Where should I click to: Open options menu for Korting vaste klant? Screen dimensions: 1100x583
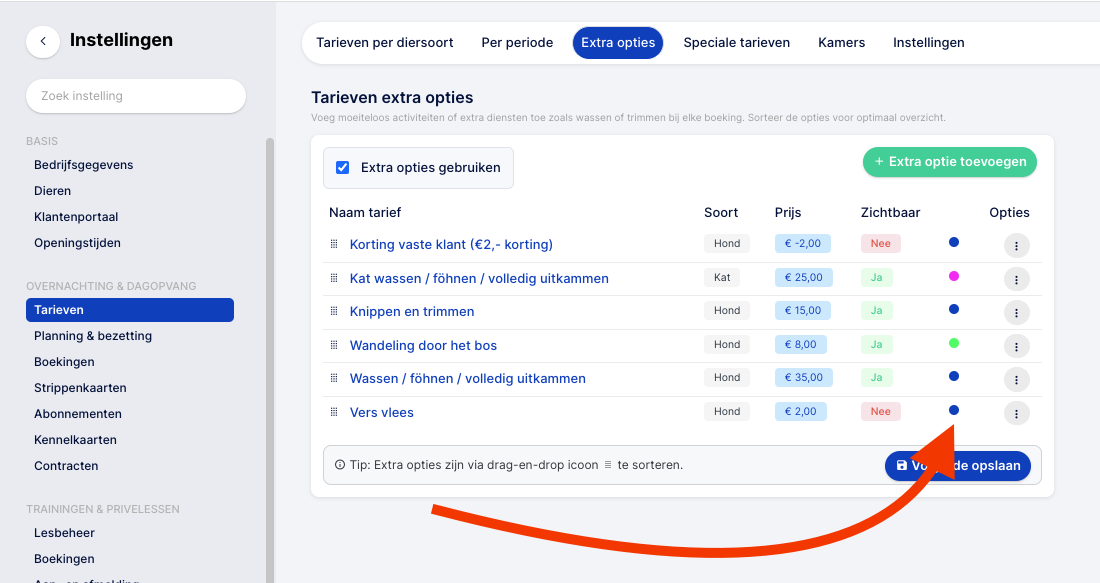pyautogui.click(x=1016, y=246)
